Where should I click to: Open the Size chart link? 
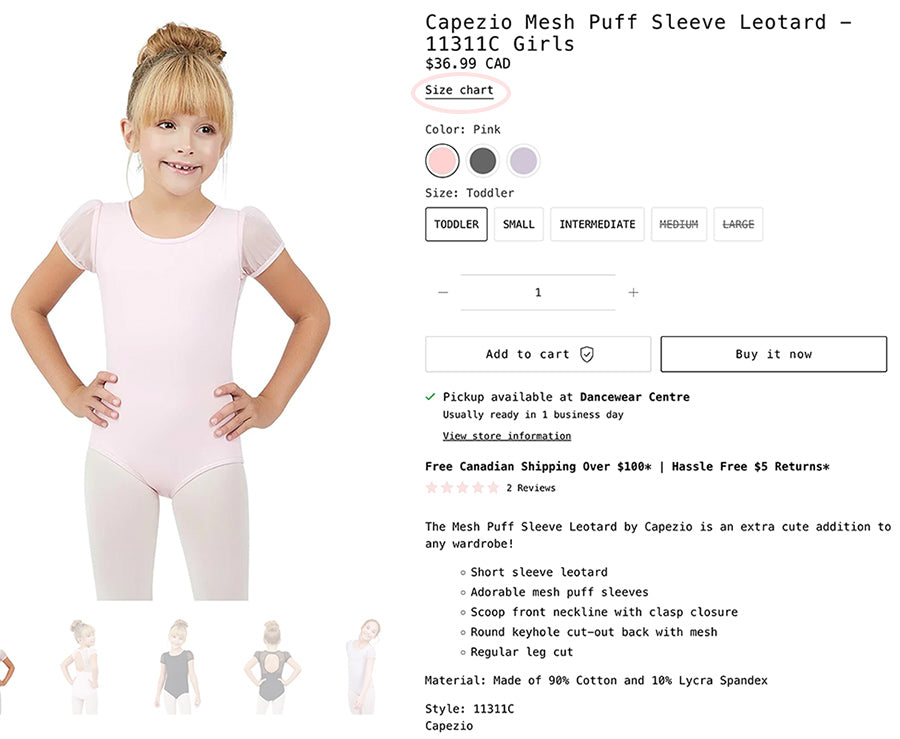point(459,91)
